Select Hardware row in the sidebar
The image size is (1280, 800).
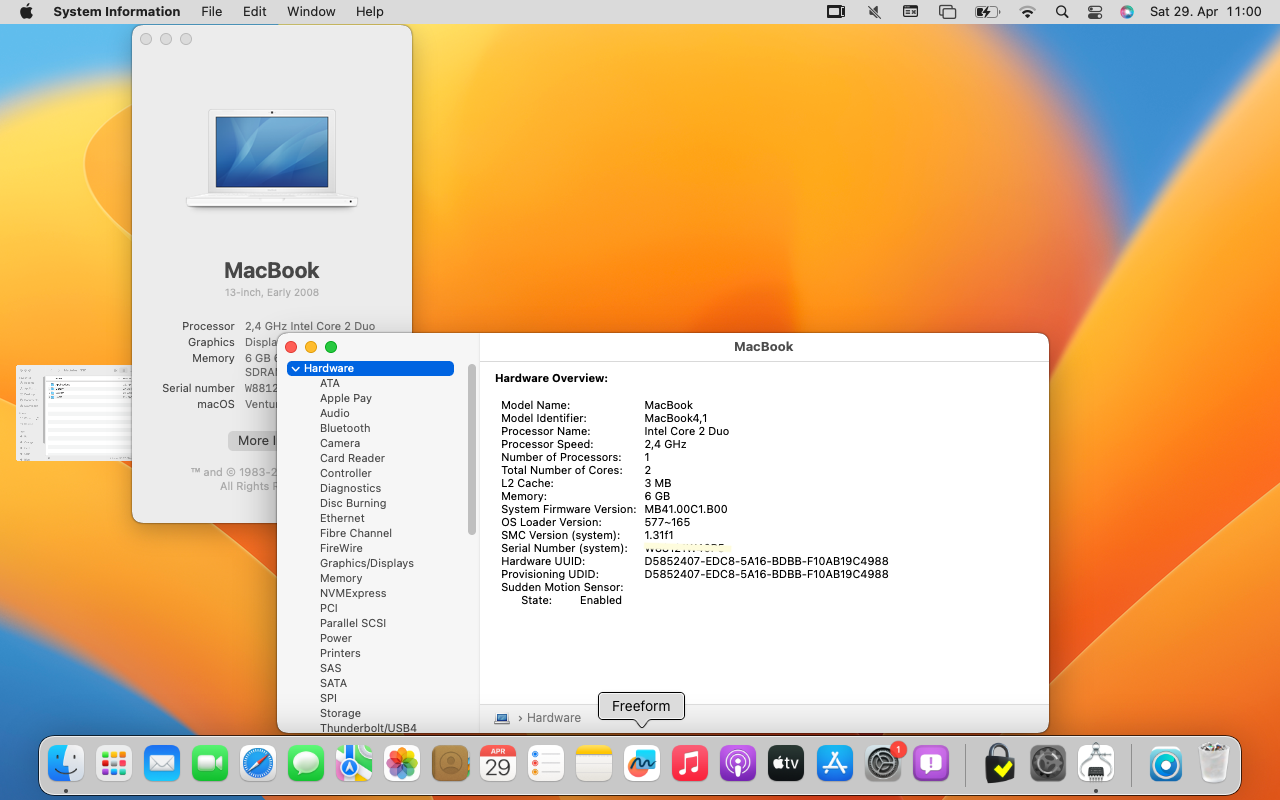click(x=370, y=369)
